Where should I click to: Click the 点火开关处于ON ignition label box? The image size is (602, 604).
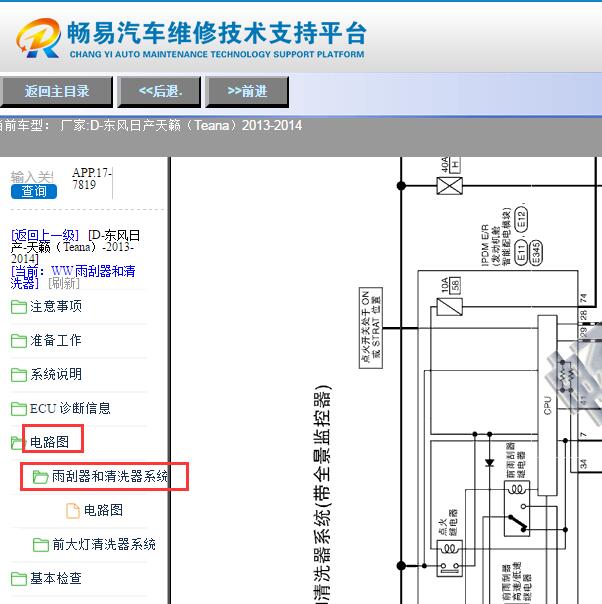pyautogui.click(x=371, y=328)
